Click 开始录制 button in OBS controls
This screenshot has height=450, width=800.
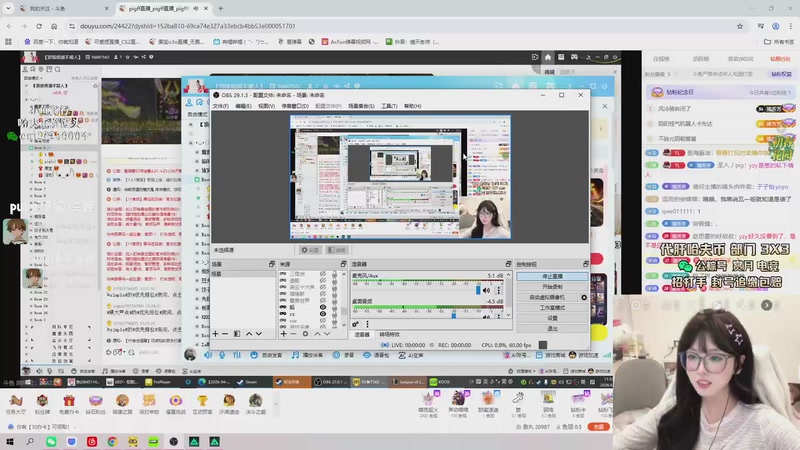point(552,287)
